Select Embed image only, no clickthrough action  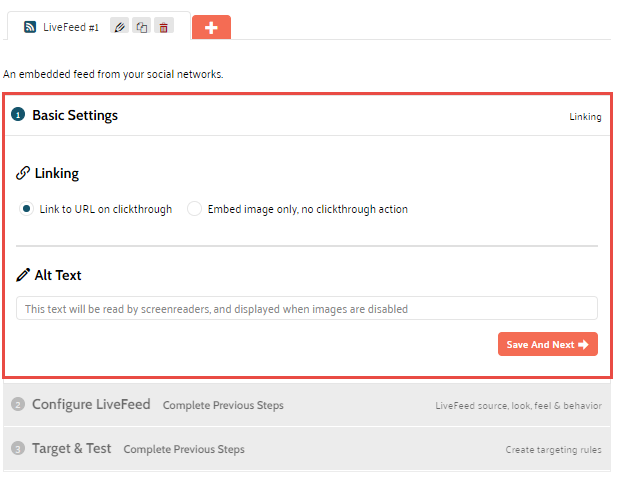tap(195, 209)
